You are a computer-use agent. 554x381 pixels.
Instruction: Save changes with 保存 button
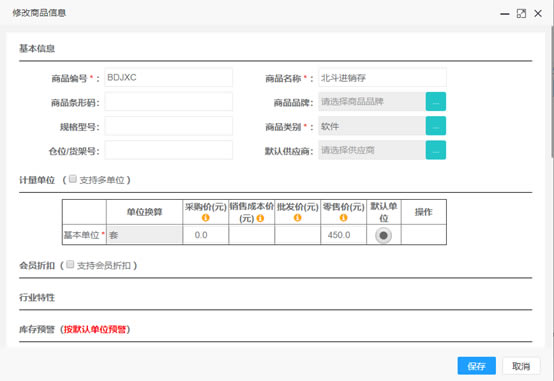[476, 366]
